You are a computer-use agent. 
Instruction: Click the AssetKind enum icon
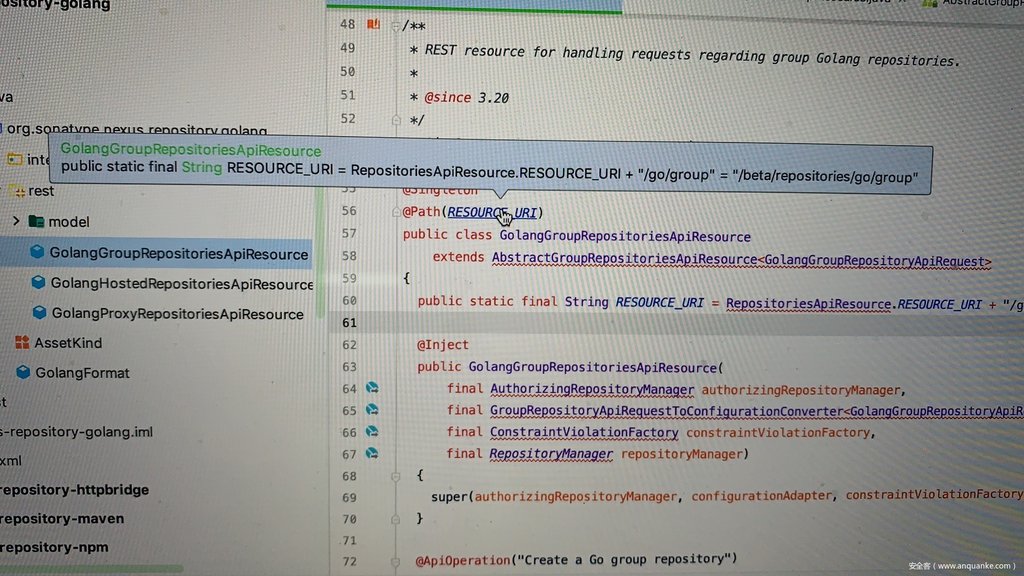pos(22,342)
